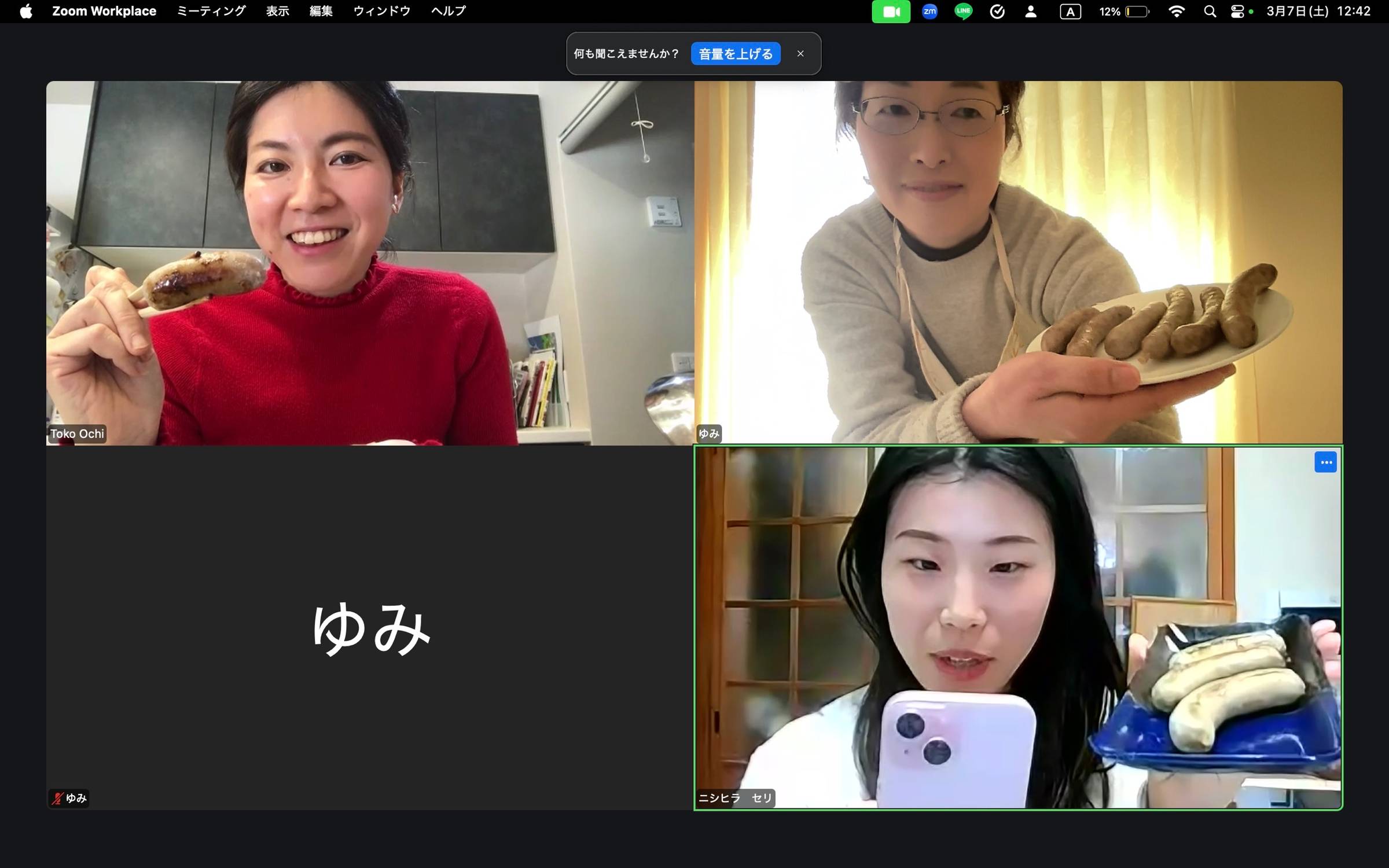
Task: Open the battery 12% status menu
Action: (1124, 12)
